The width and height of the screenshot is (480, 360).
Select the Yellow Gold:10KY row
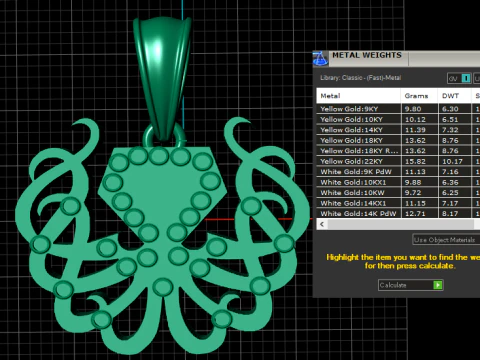(398, 119)
